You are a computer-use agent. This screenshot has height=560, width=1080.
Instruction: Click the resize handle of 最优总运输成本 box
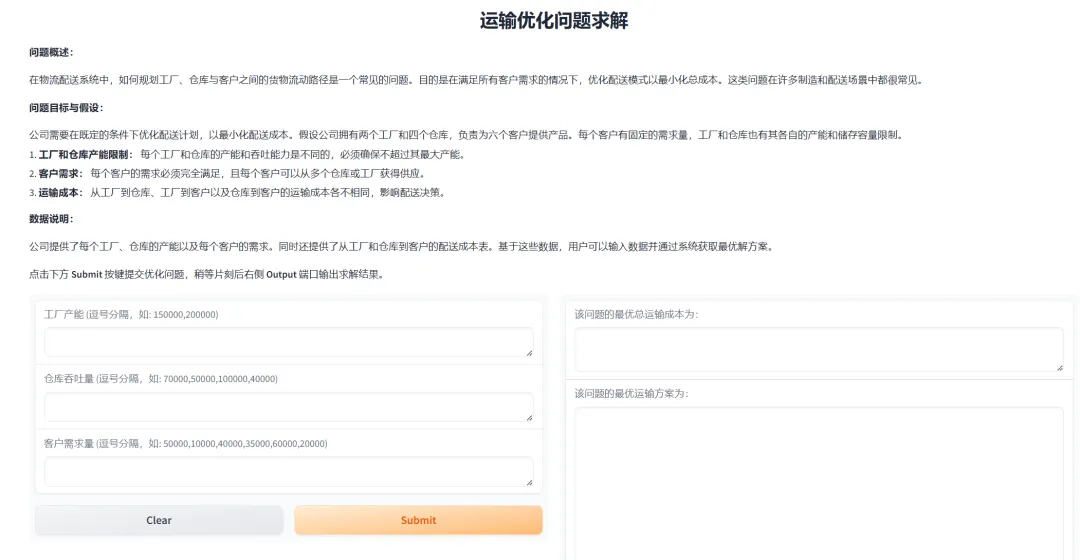1059,368
